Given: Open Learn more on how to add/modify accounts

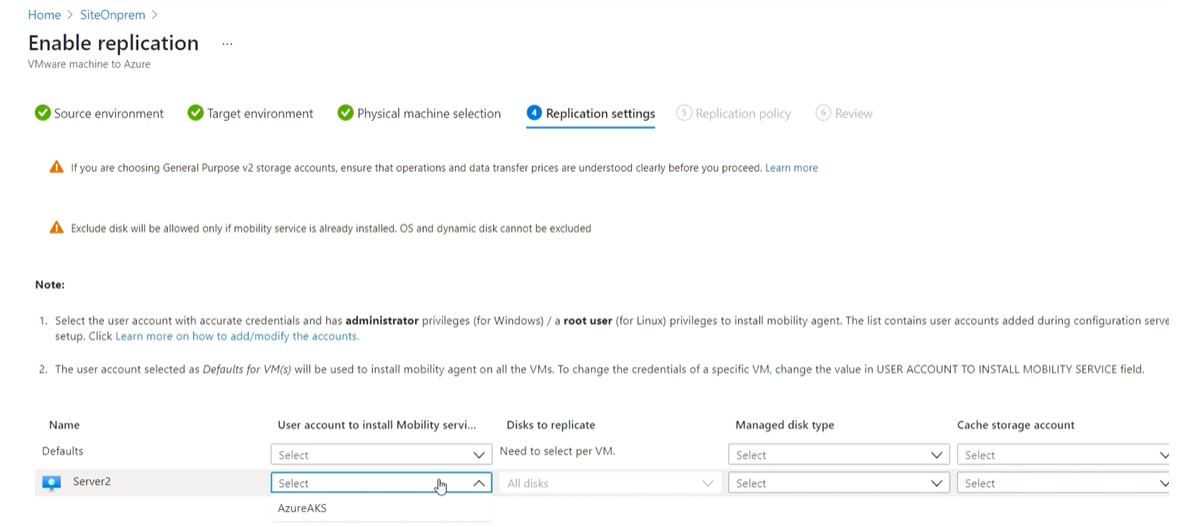Looking at the screenshot, I should [x=237, y=336].
